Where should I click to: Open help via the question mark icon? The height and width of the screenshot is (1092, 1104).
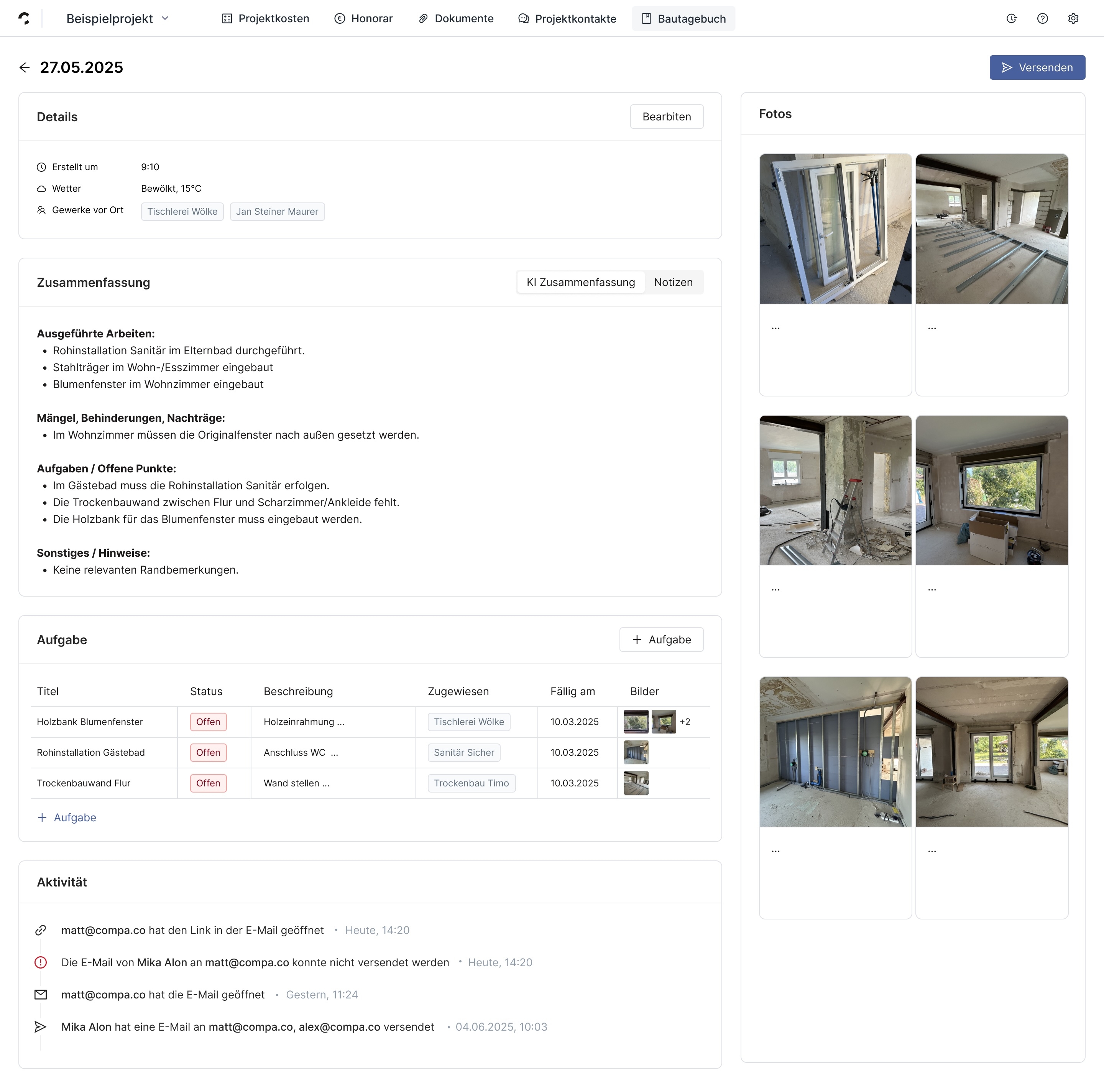click(1042, 18)
